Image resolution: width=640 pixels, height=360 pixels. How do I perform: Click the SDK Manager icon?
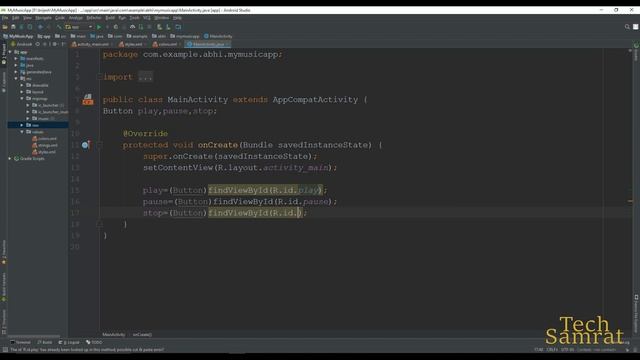point(168,27)
